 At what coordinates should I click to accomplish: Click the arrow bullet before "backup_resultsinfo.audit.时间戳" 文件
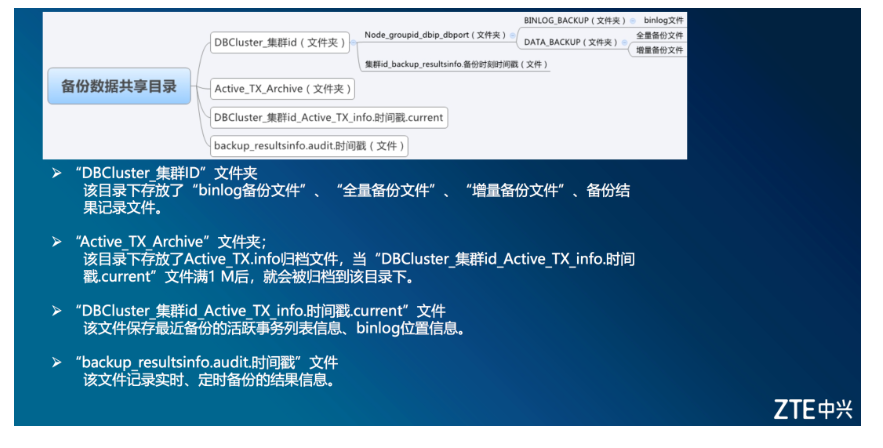tap(57, 362)
